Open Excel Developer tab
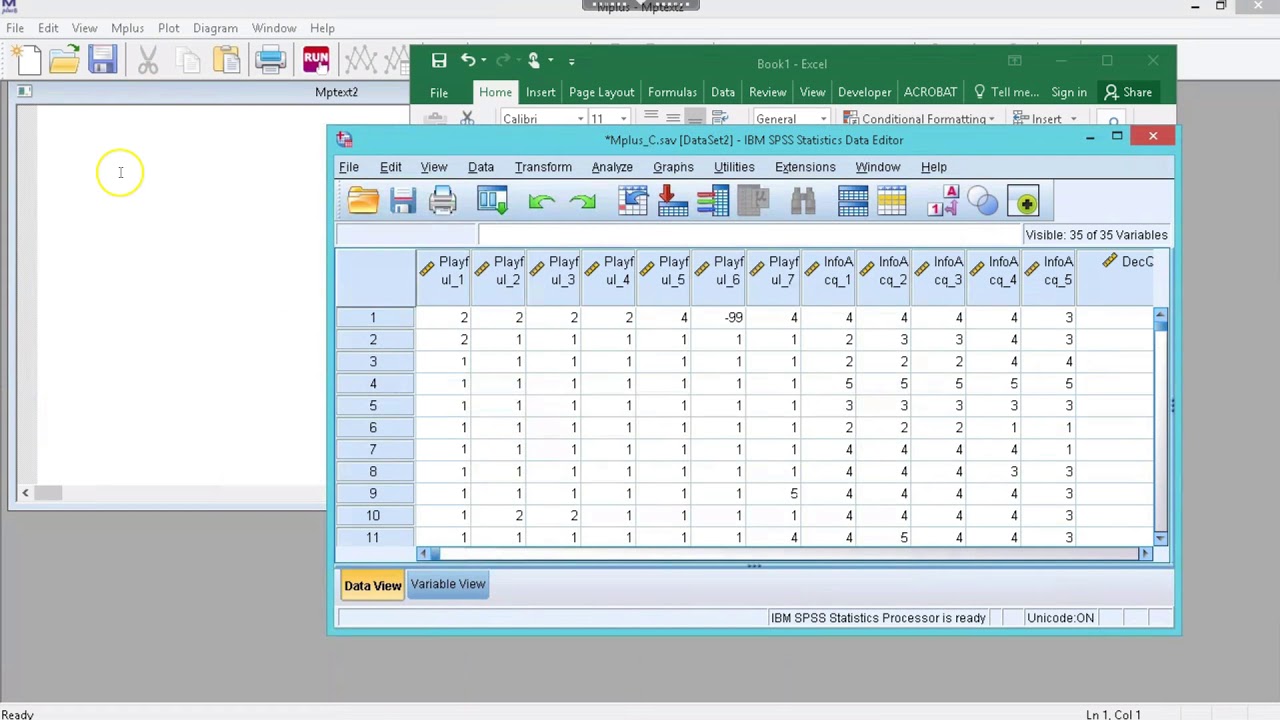The width and height of the screenshot is (1280, 720). tap(864, 92)
